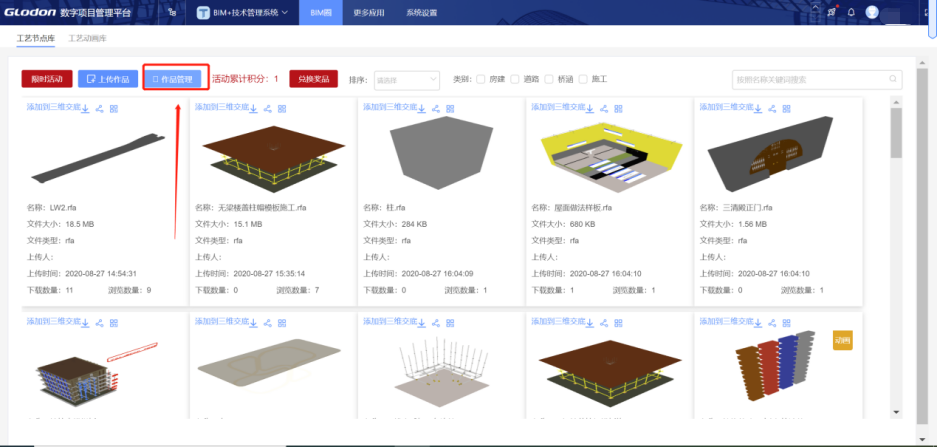The height and width of the screenshot is (447, 937).
Task: Switch to the 工艺动画库 tab
Action: click(87, 38)
